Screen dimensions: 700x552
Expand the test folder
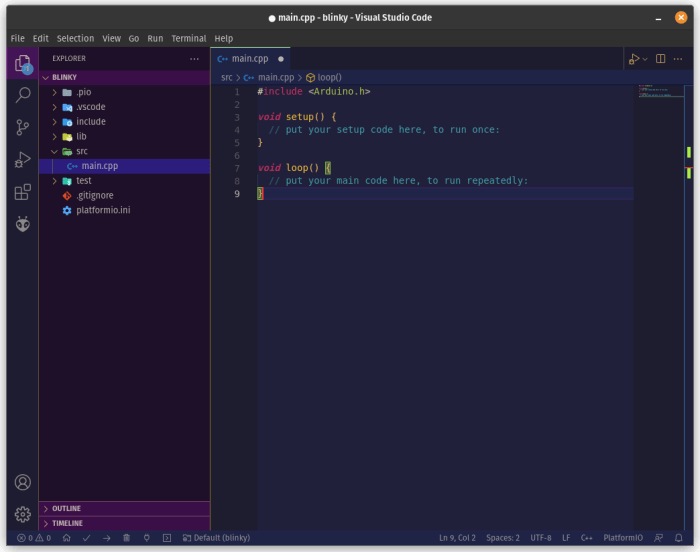[54, 180]
